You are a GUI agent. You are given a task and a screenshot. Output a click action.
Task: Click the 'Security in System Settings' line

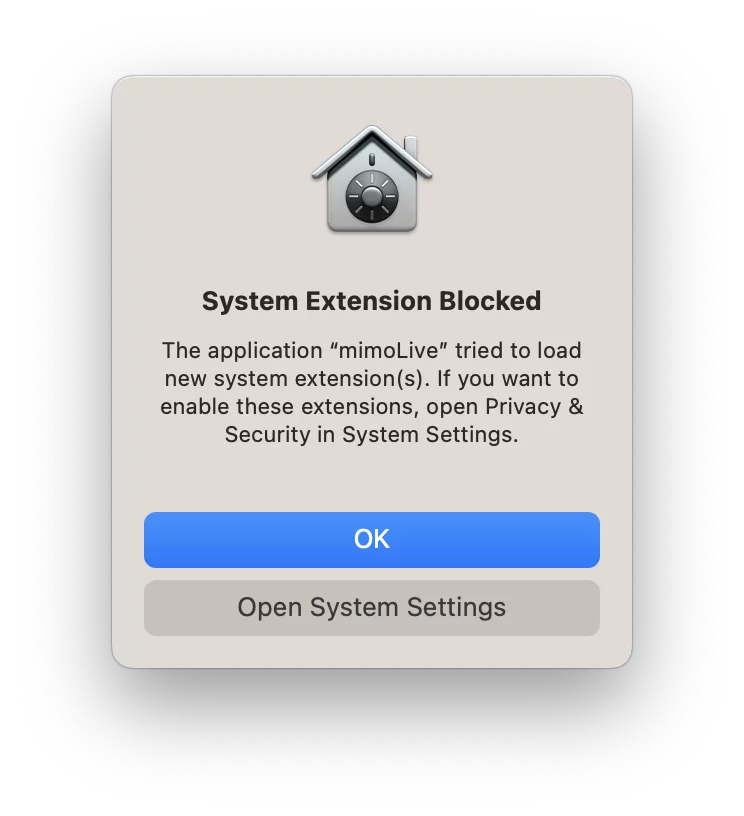point(371,435)
